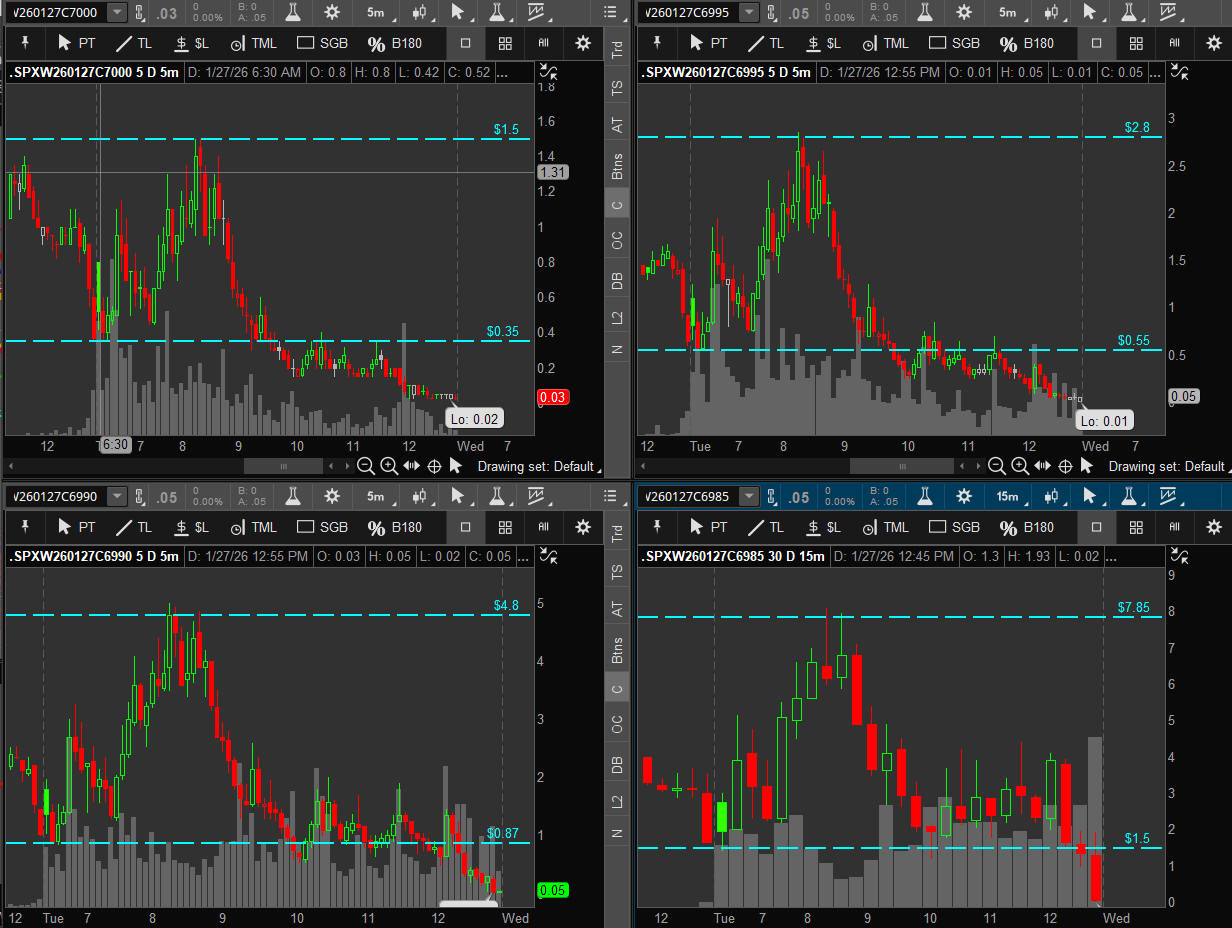Click zoom out magnifier under C7000 chart

click(366, 466)
